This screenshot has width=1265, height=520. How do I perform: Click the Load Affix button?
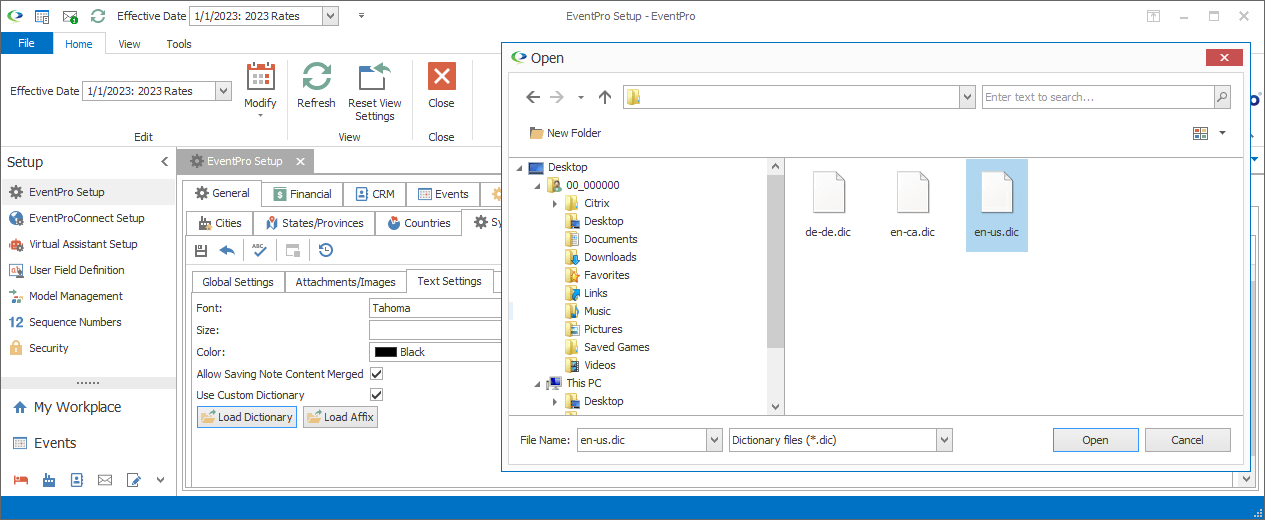click(340, 417)
